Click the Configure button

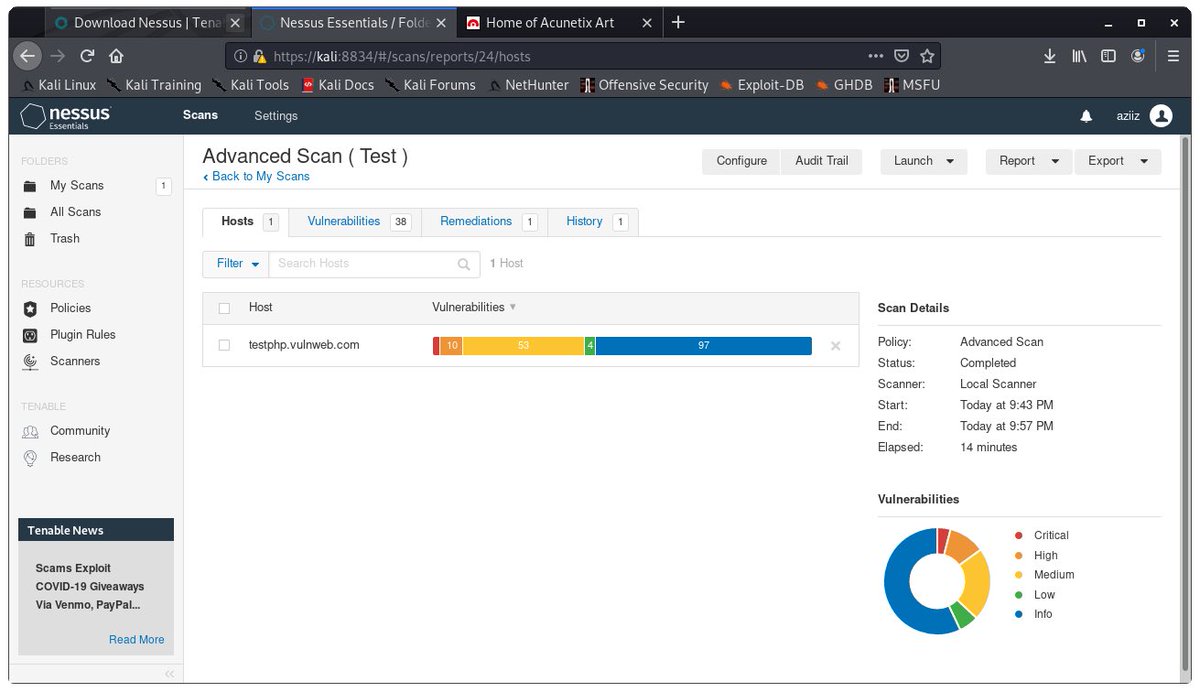pos(742,161)
